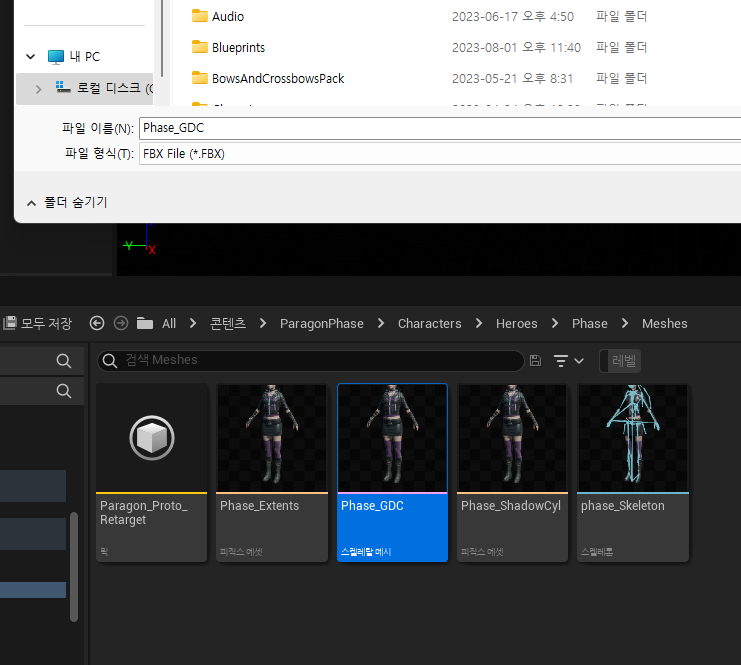Image resolution: width=741 pixels, height=665 pixels.
Task: Open the asset filter dropdown
Action: point(569,361)
